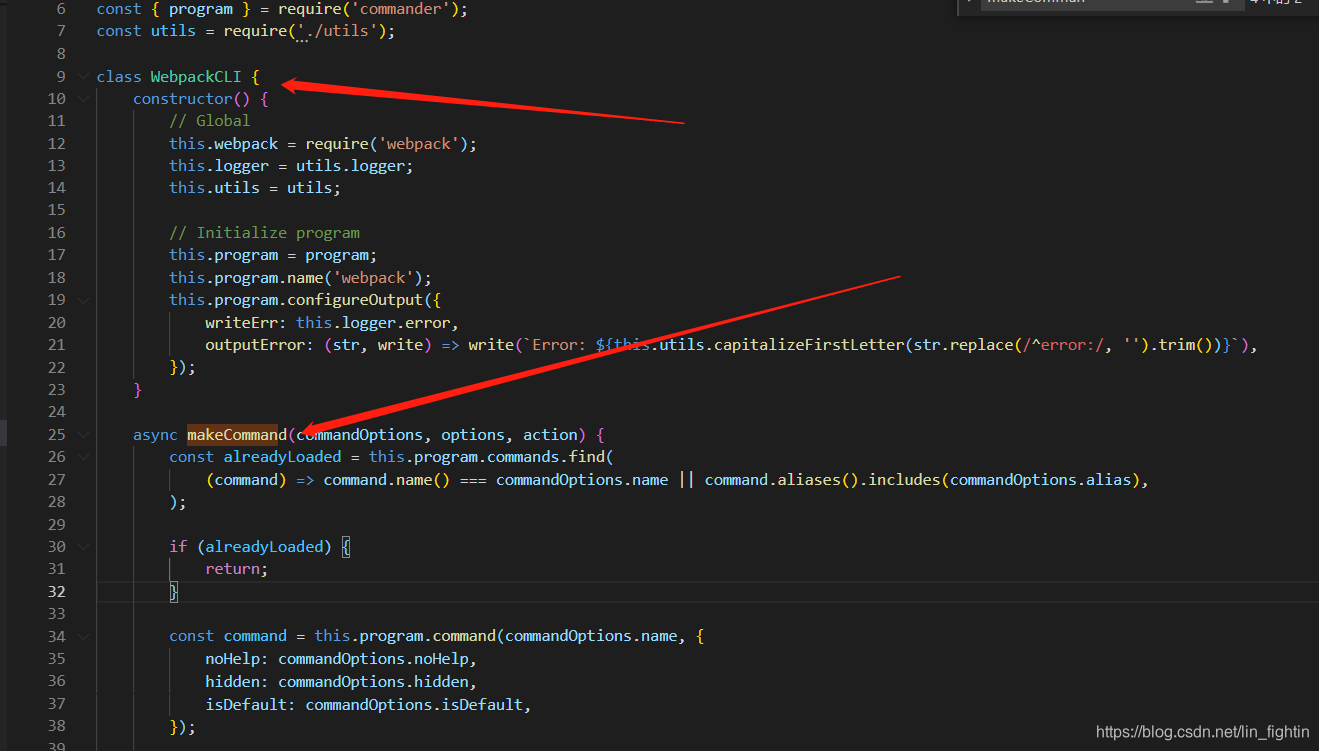
Task: Collapse the if block at line 30
Action: pyautogui.click(x=82, y=546)
